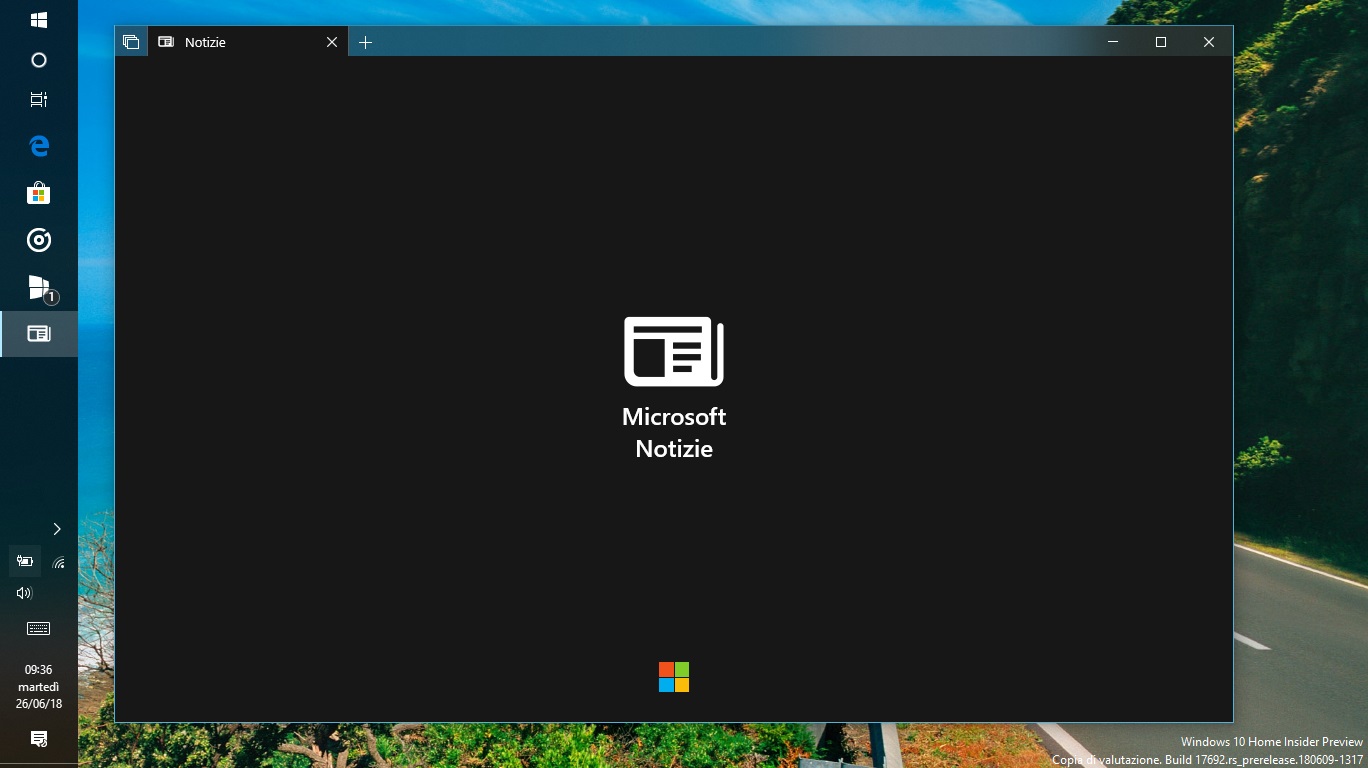The height and width of the screenshot is (768, 1368).
Task: Select the Notizie app on taskbar
Action: pos(39,334)
